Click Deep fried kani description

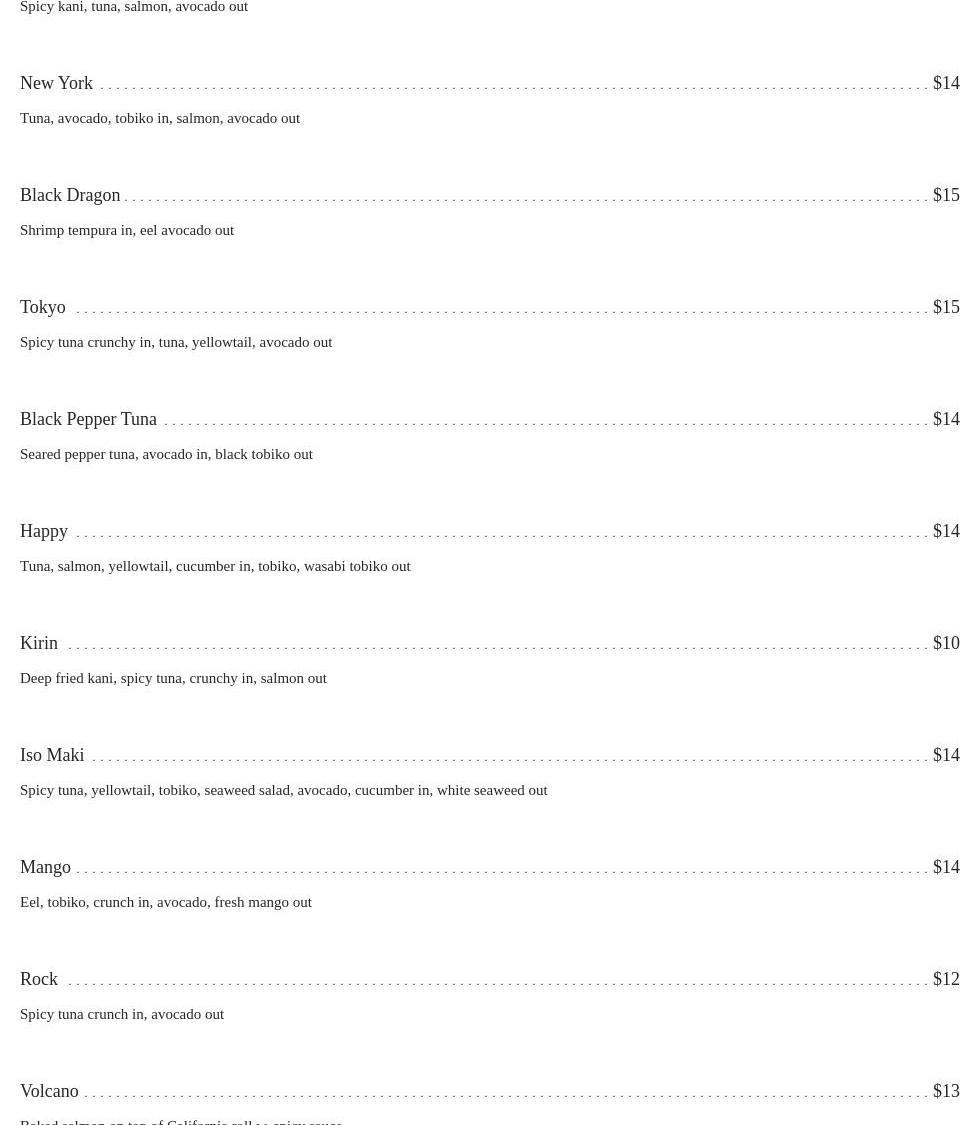pos(173,678)
